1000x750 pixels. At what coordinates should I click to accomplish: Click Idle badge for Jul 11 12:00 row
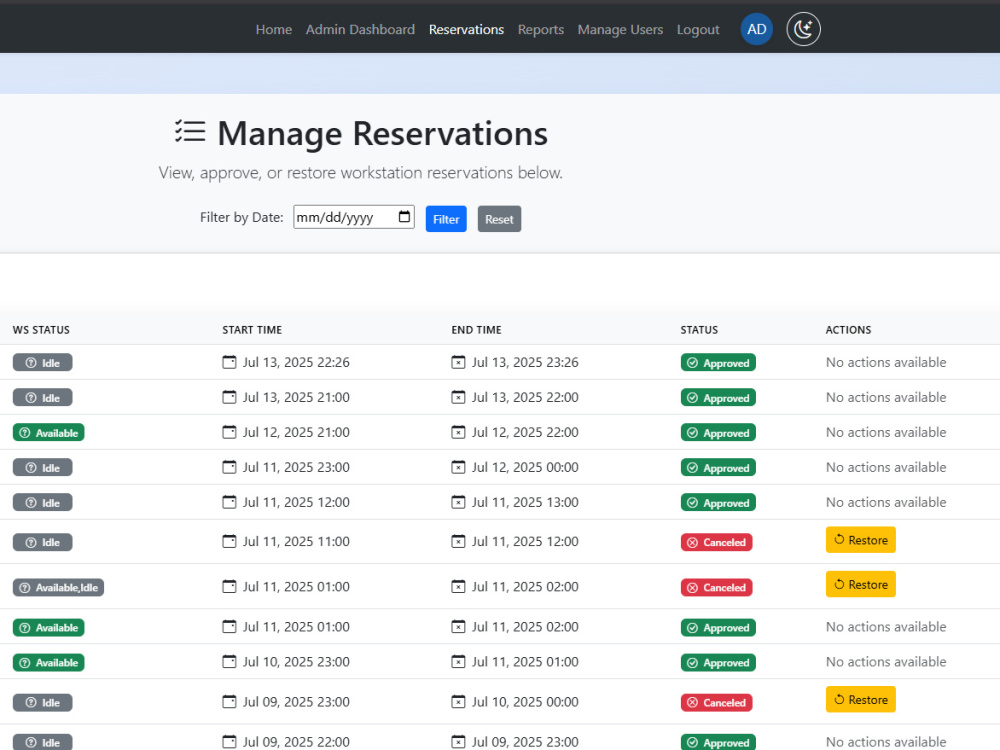click(x=43, y=503)
